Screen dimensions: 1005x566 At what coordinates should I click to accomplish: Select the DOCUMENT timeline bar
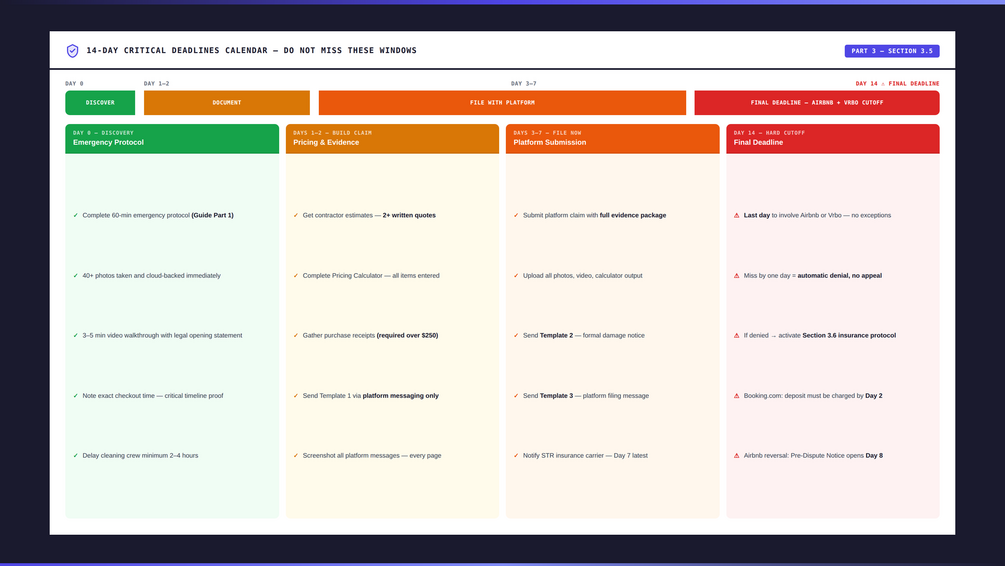pyautogui.click(x=227, y=103)
